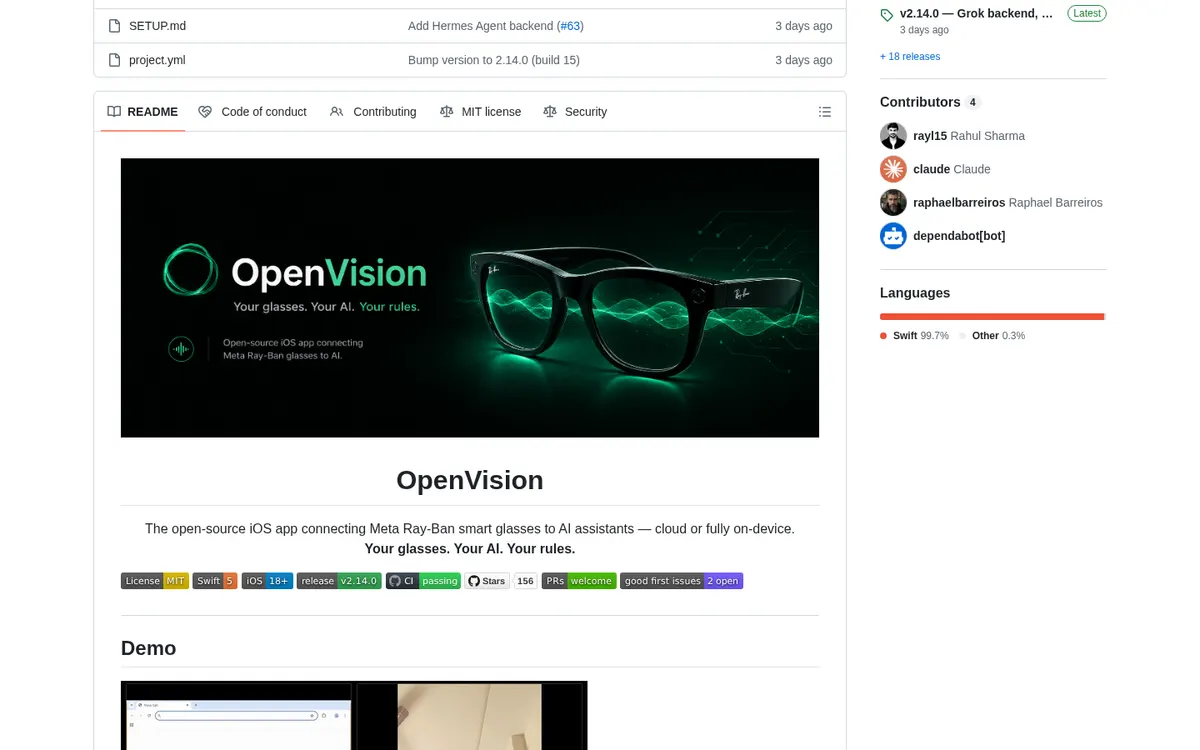Click the 156 stars count badge
Viewport: 1200px width, 750px height.
[525, 581]
